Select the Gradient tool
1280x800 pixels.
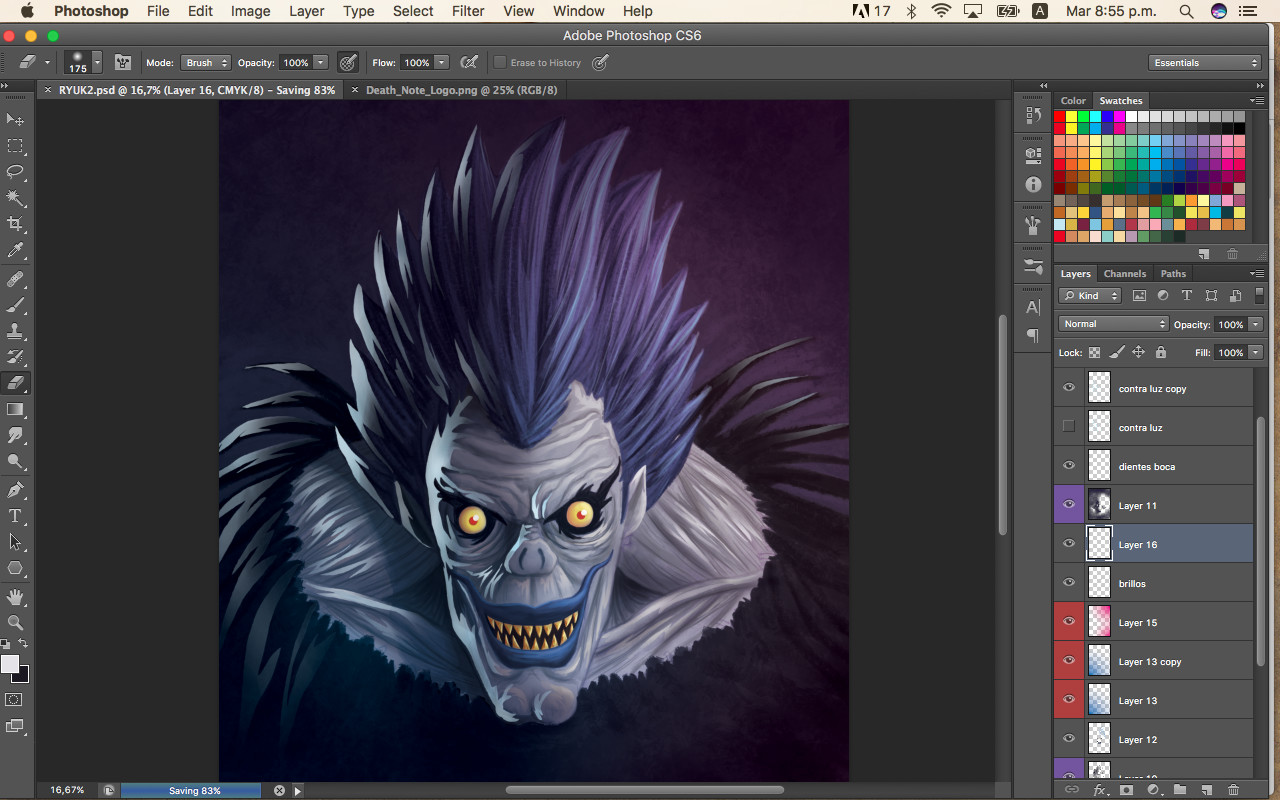coord(16,409)
